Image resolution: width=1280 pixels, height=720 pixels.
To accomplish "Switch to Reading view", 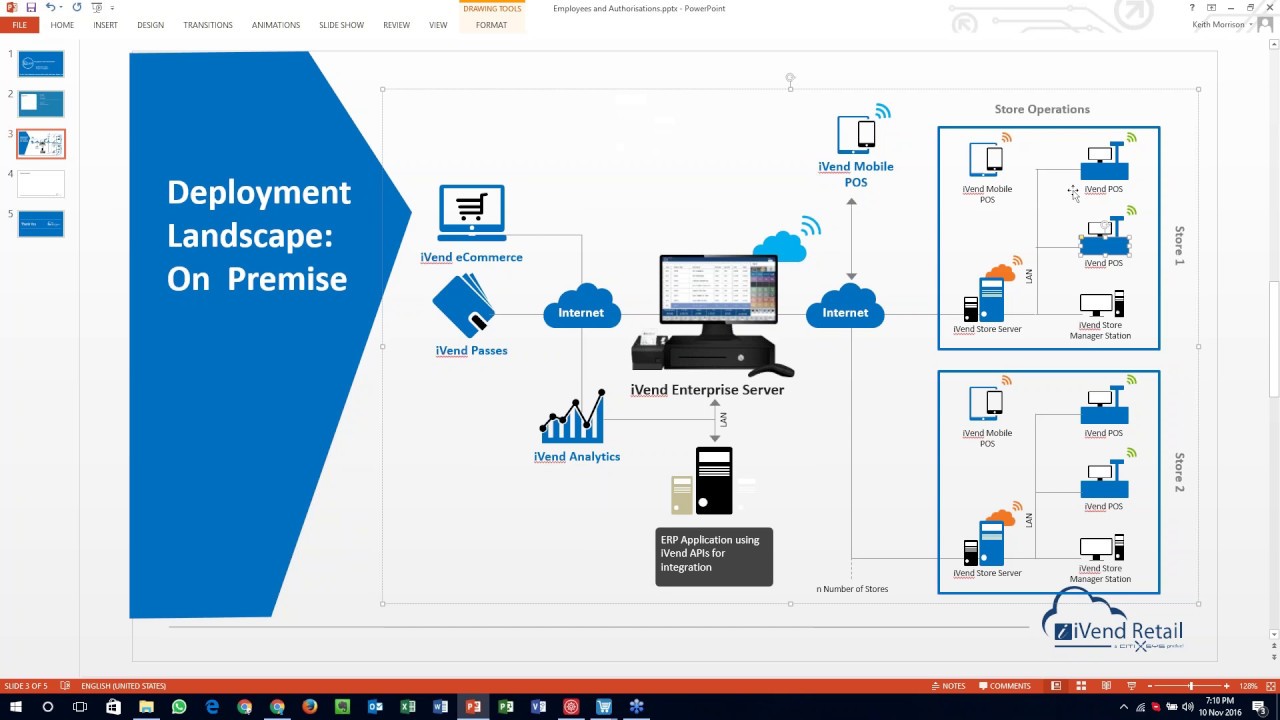I will point(1106,686).
